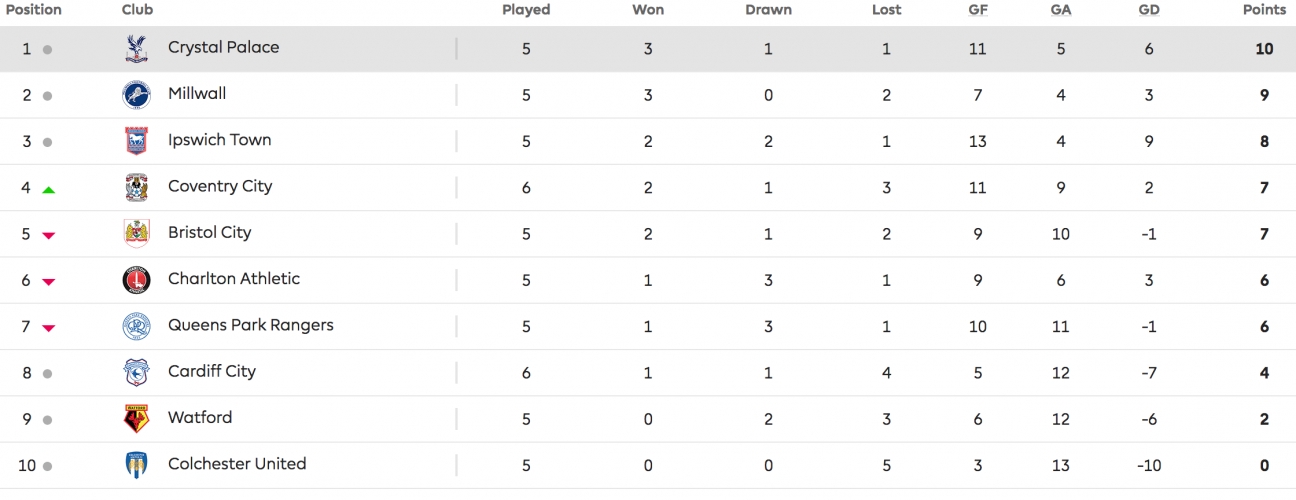Click the Points column header

tap(1264, 10)
